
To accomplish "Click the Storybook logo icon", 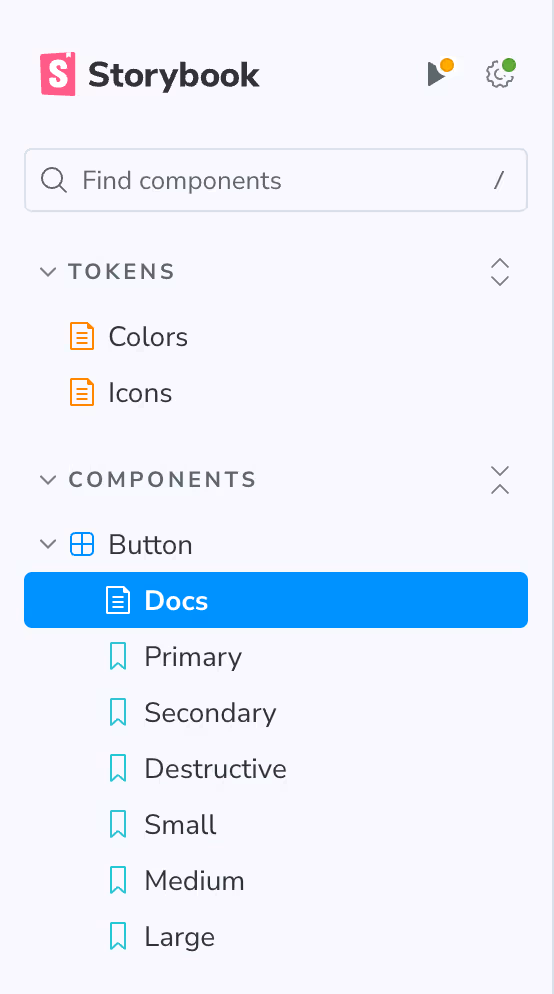I will click(58, 74).
